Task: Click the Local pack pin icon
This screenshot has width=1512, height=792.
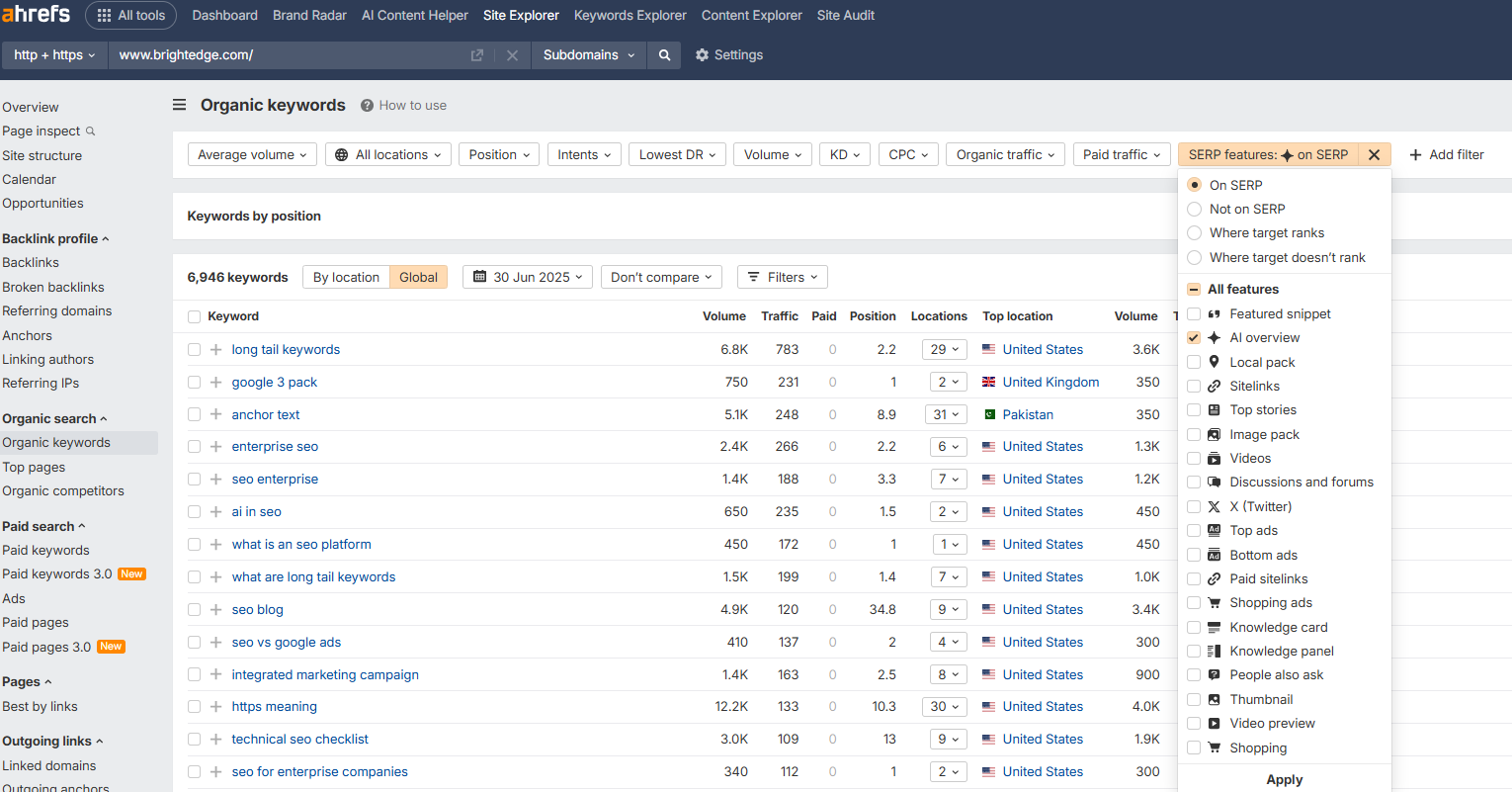Action: coord(1215,362)
